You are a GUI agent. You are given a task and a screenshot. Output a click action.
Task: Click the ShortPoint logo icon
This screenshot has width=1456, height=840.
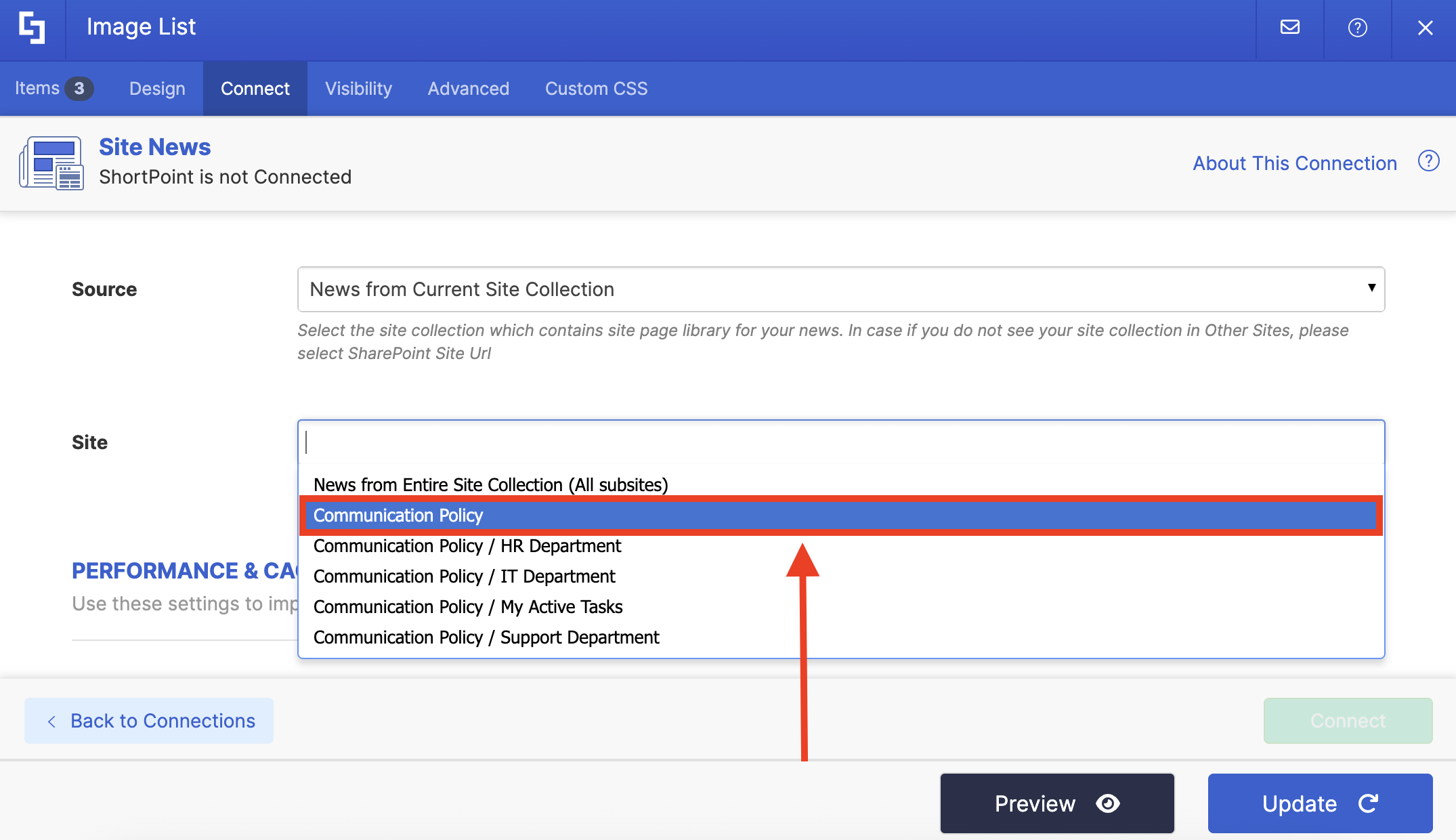point(32,28)
